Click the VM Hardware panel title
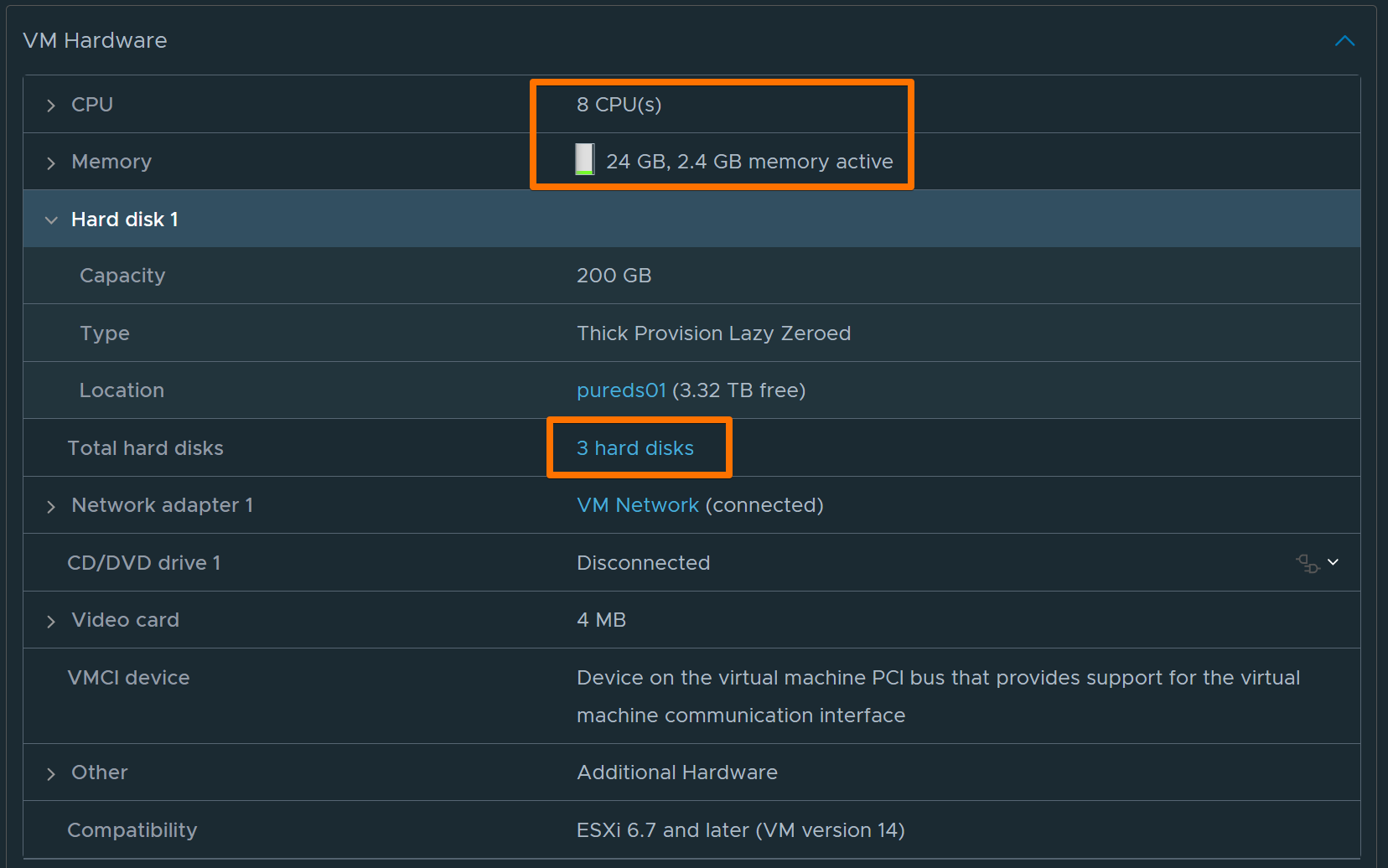 click(x=96, y=40)
